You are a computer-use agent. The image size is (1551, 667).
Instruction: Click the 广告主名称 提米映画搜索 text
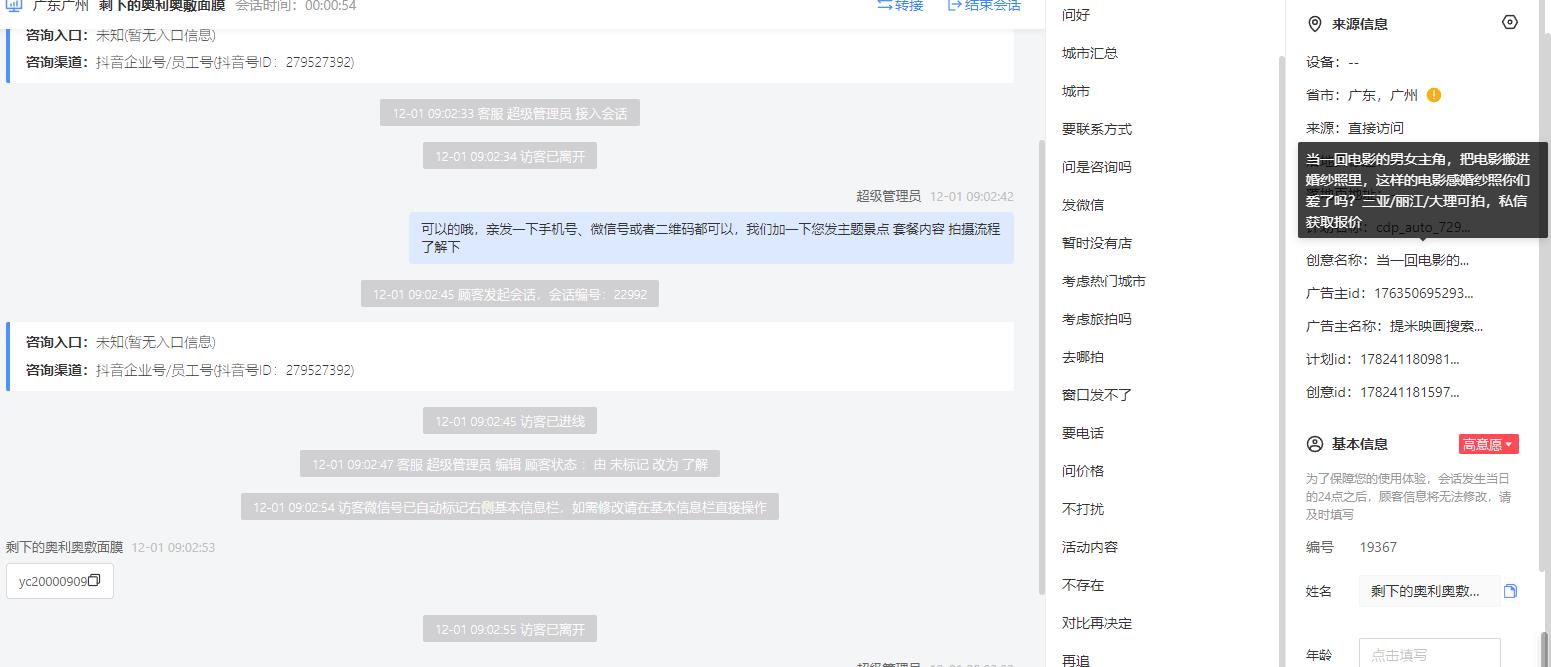point(1437,326)
